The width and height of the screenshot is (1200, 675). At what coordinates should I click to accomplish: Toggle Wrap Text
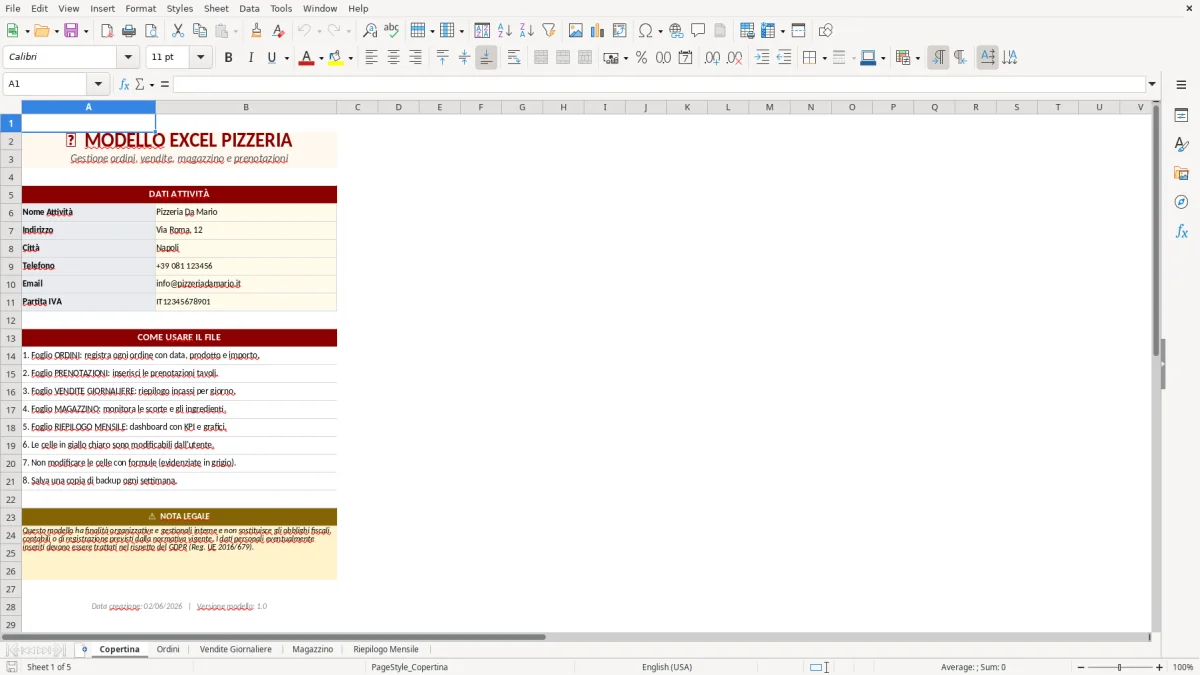click(514, 58)
